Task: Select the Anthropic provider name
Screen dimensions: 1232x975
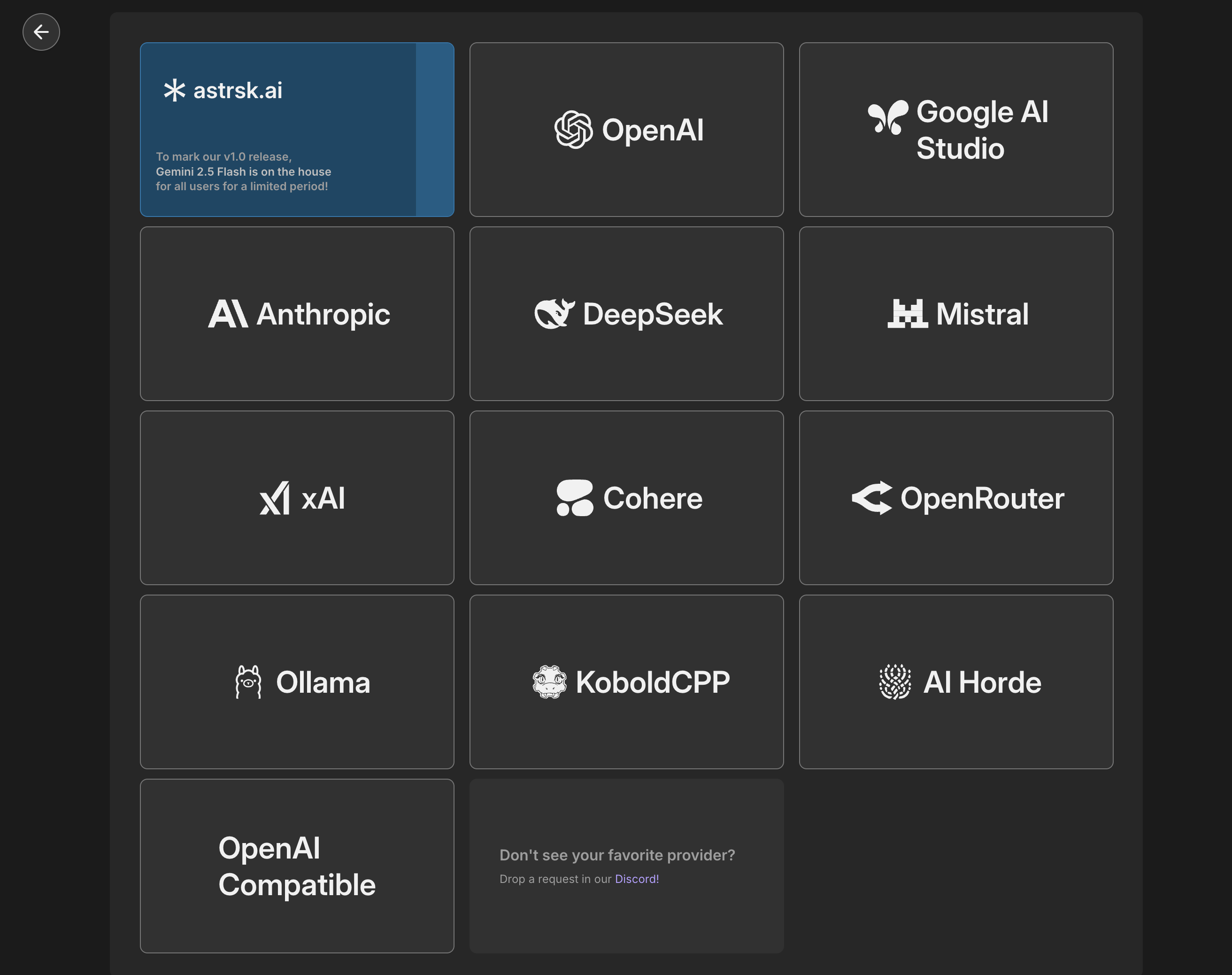Action: [x=323, y=315]
